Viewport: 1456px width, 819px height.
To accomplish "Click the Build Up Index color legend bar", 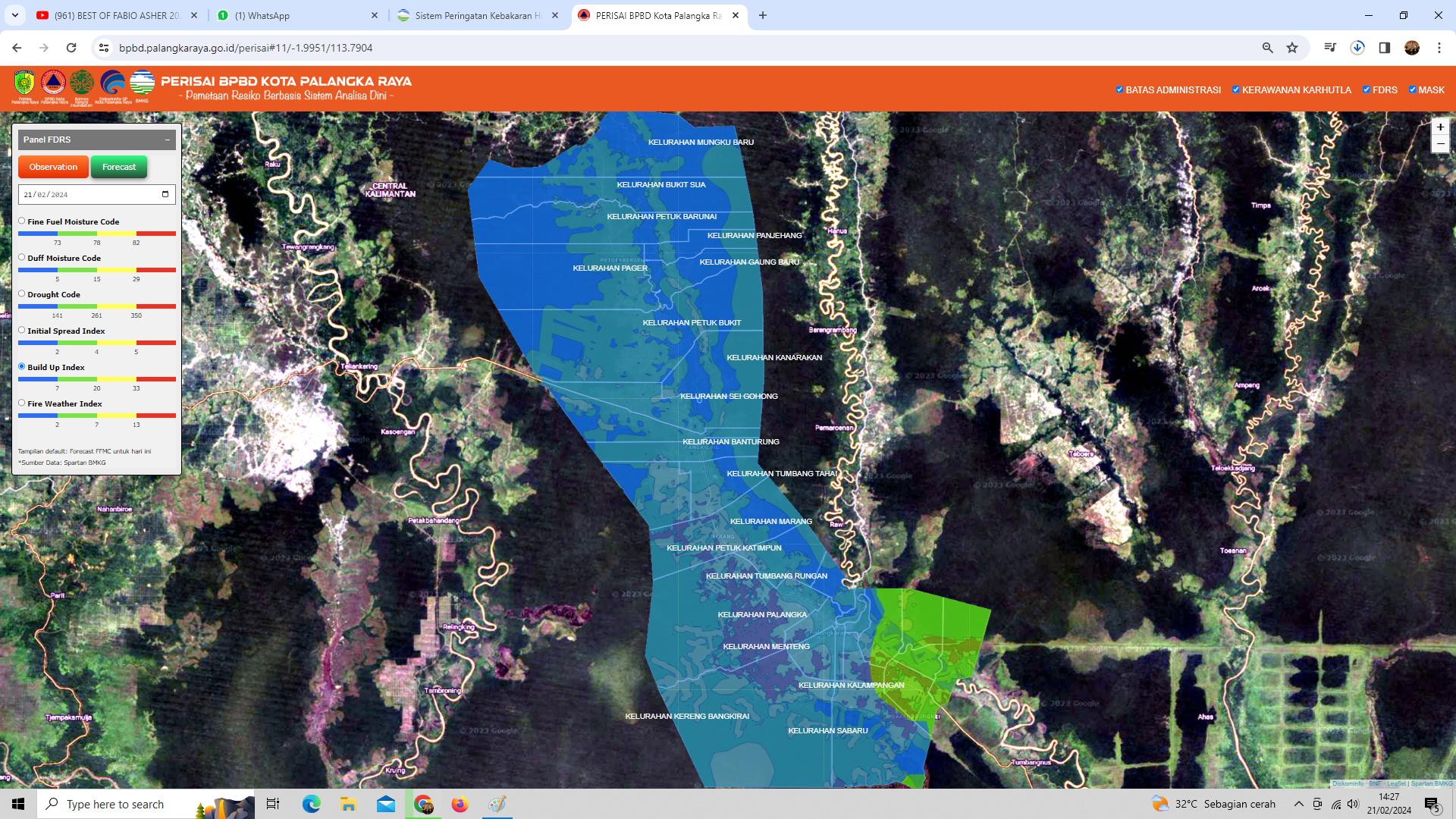I will point(97,379).
